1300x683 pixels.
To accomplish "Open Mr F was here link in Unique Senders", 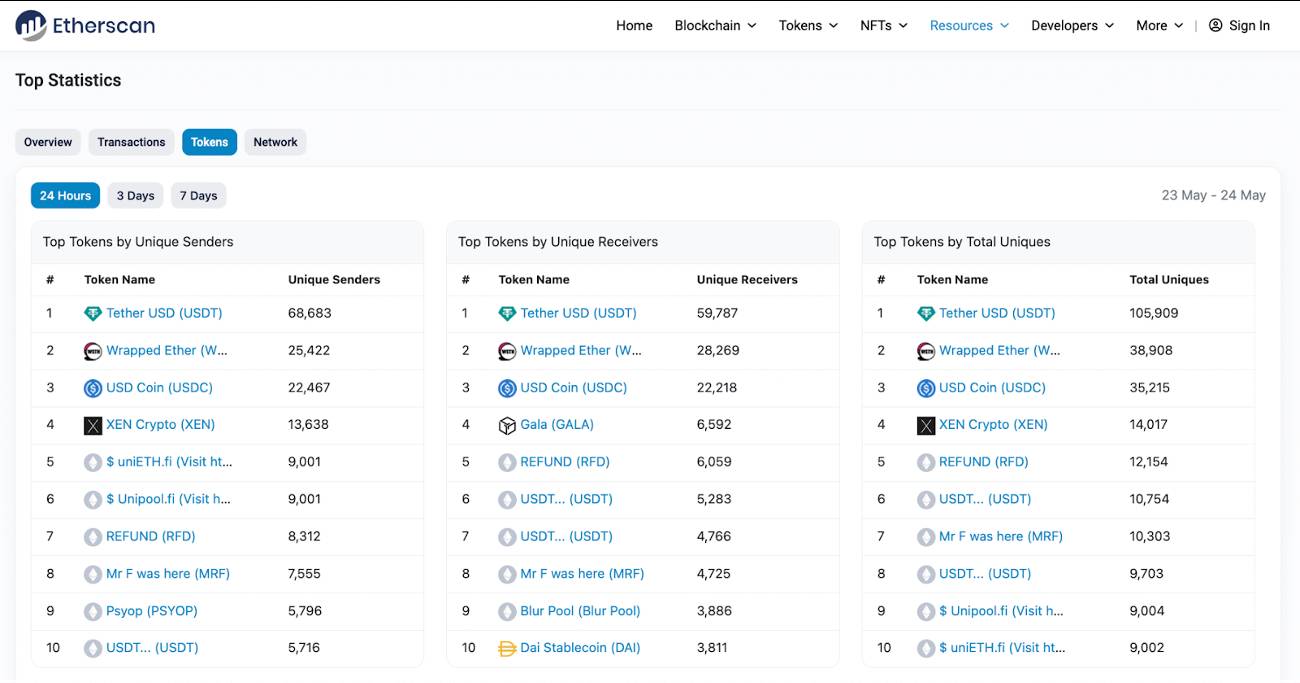I will click(168, 574).
